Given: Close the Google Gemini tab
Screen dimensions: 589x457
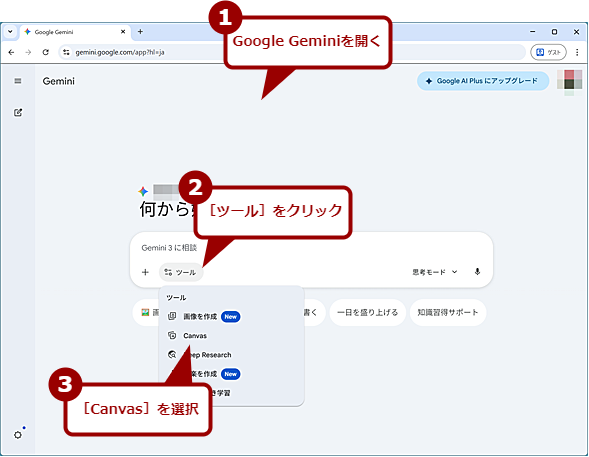Looking at the screenshot, I should pos(123,32).
